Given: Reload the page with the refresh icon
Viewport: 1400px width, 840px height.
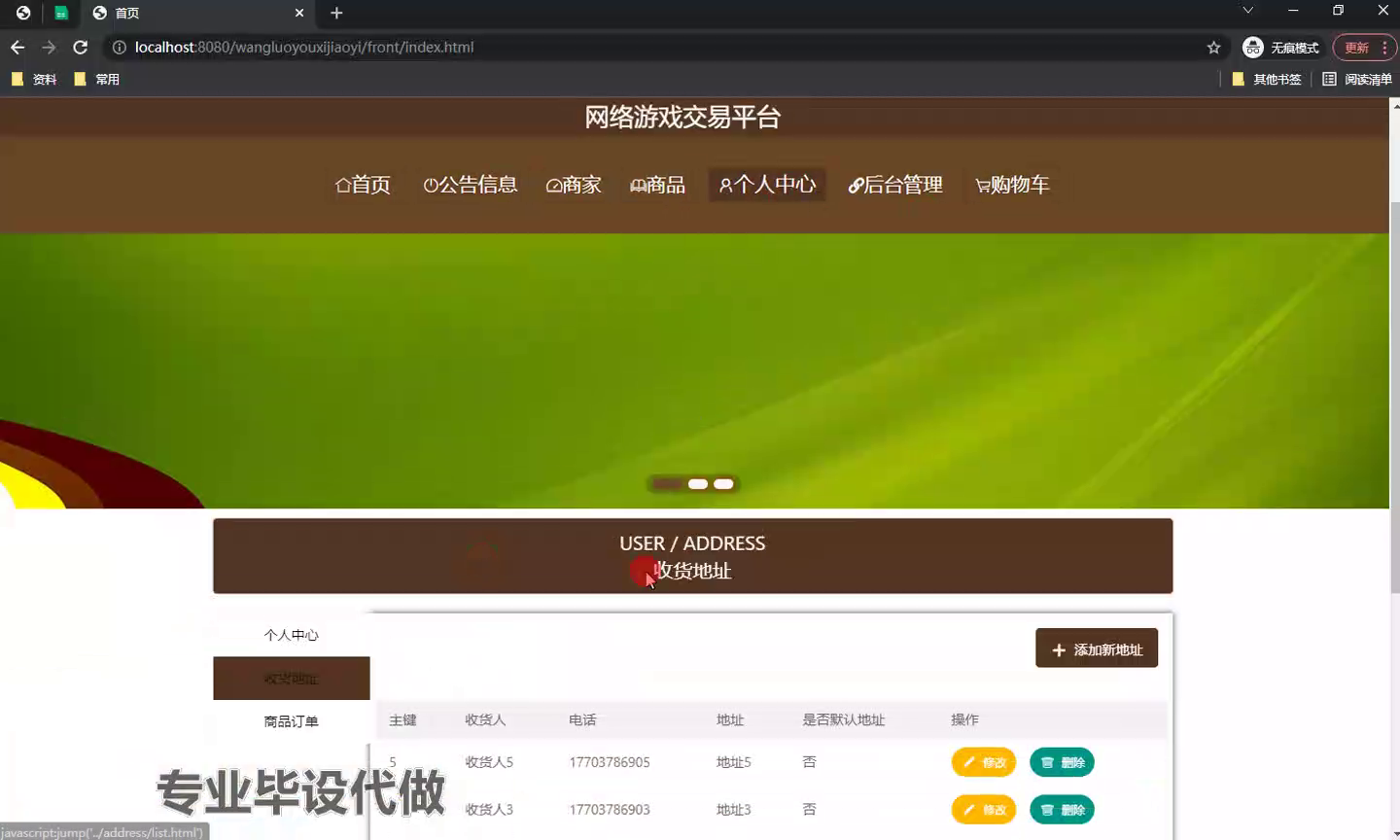Looking at the screenshot, I should pyautogui.click(x=81, y=47).
